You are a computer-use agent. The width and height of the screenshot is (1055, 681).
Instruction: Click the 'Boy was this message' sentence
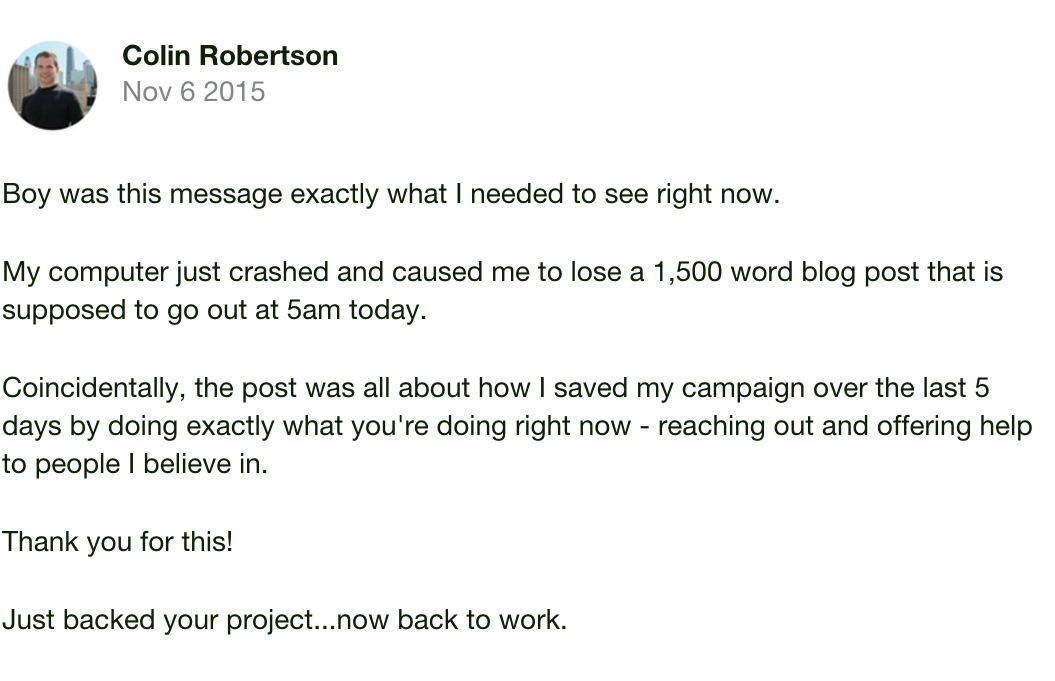click(x=391, y=194)
